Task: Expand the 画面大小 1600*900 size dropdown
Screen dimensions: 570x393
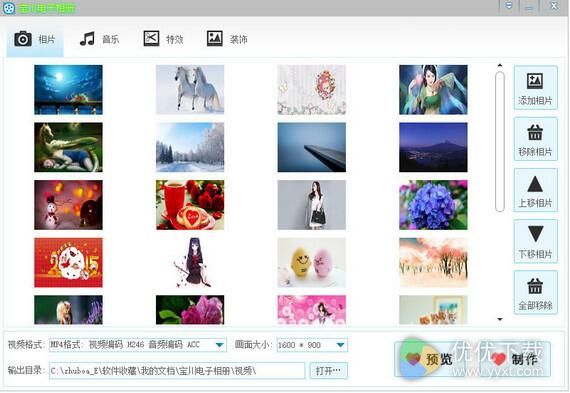Action: click(x=341, y=345)
